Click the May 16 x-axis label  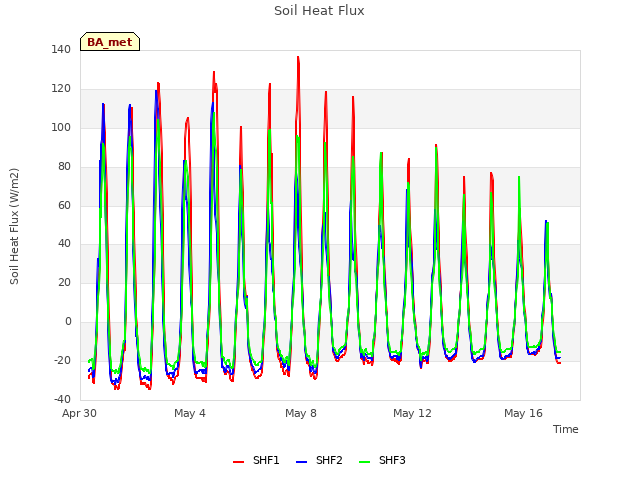point(523,413)
